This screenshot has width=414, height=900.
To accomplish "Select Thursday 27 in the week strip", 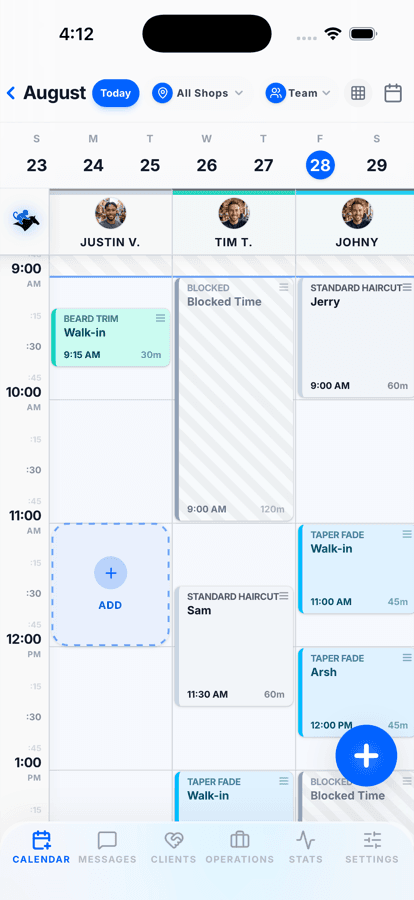I will pyautogui.click(x=264, y=156).
